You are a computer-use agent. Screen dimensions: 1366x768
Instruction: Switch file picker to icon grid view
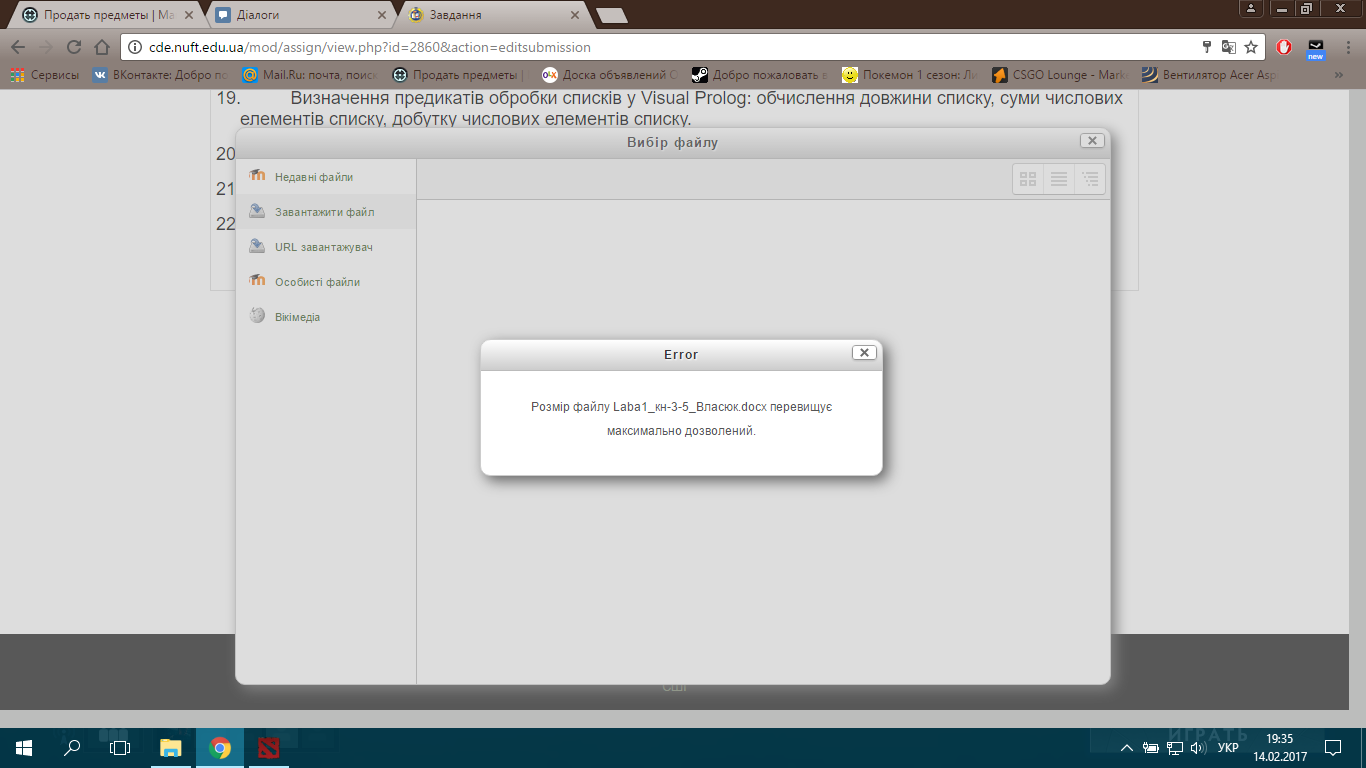[1028, 179]
